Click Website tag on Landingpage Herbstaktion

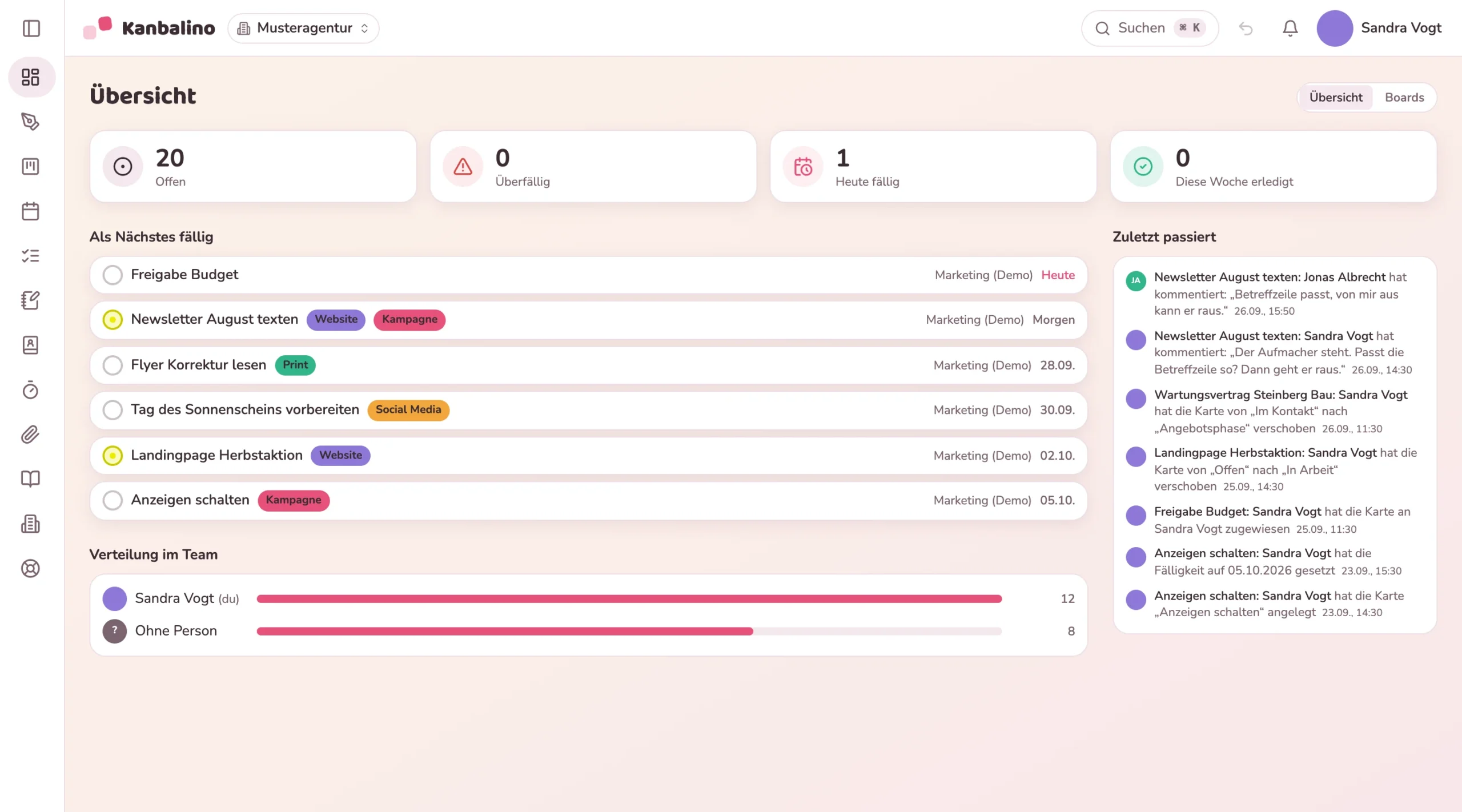pyautogui.click(x=340, y=455)
